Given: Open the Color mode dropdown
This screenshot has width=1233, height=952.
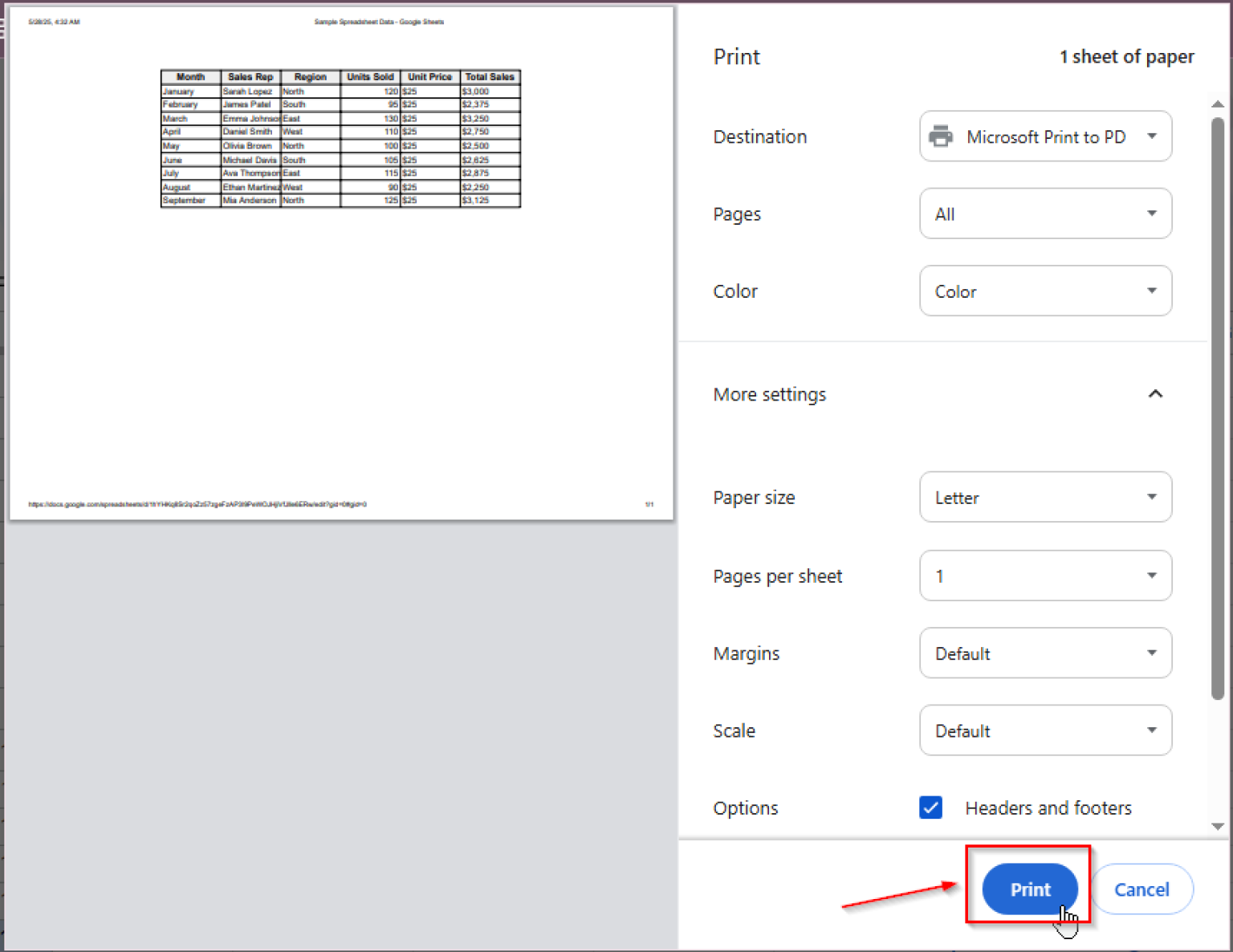Looking at the screenshot, I should (x=1044, y=291).
